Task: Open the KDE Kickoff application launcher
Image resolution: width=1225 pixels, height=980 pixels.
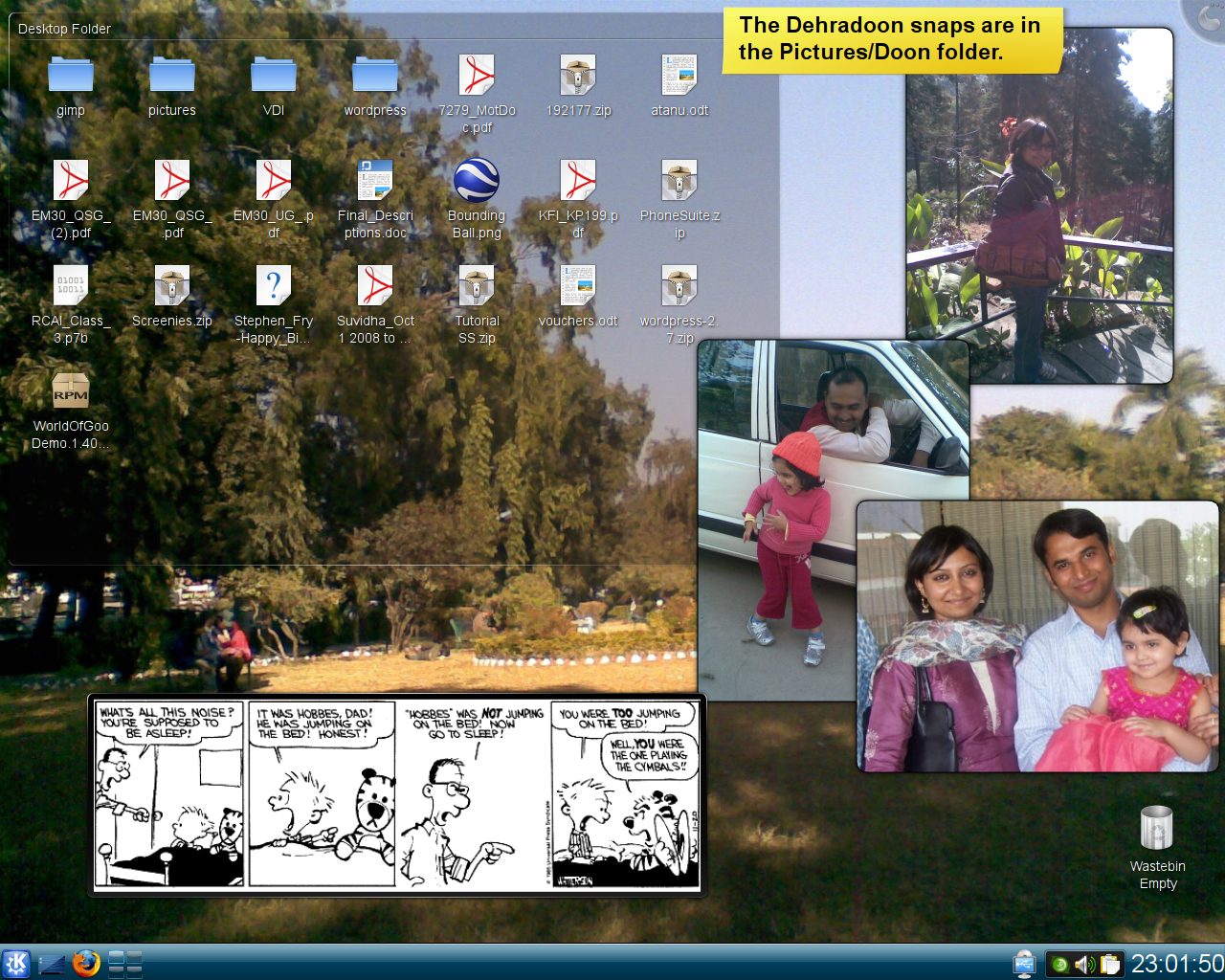Action: [16, 963]
